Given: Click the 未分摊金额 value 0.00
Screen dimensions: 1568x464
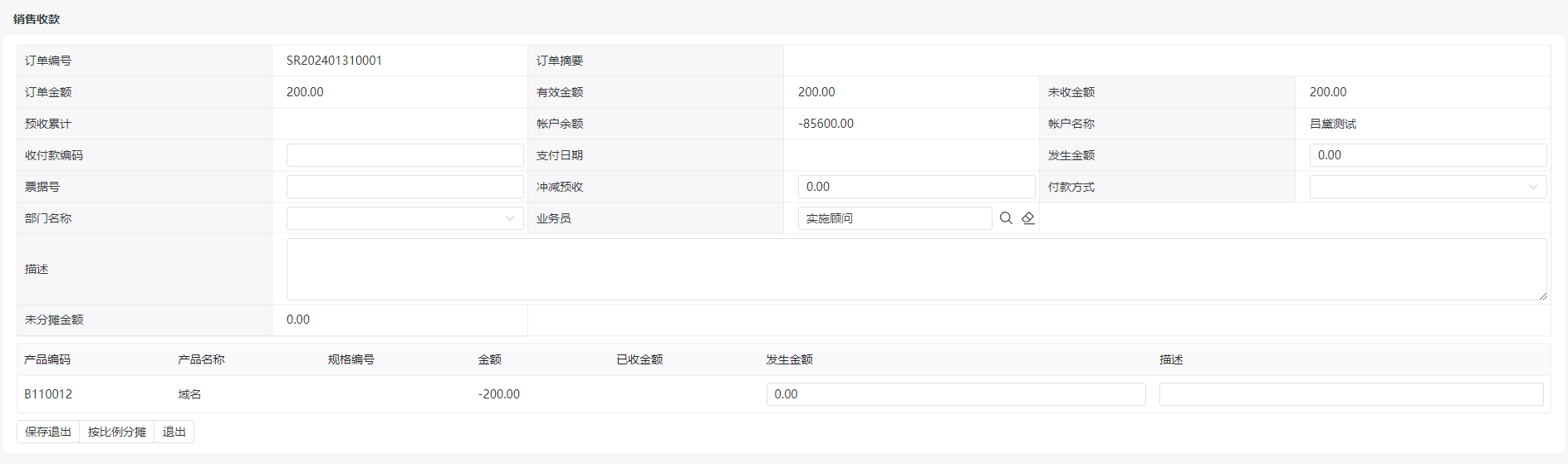Looking at the screenshot, I should click(x=298, y=320).
